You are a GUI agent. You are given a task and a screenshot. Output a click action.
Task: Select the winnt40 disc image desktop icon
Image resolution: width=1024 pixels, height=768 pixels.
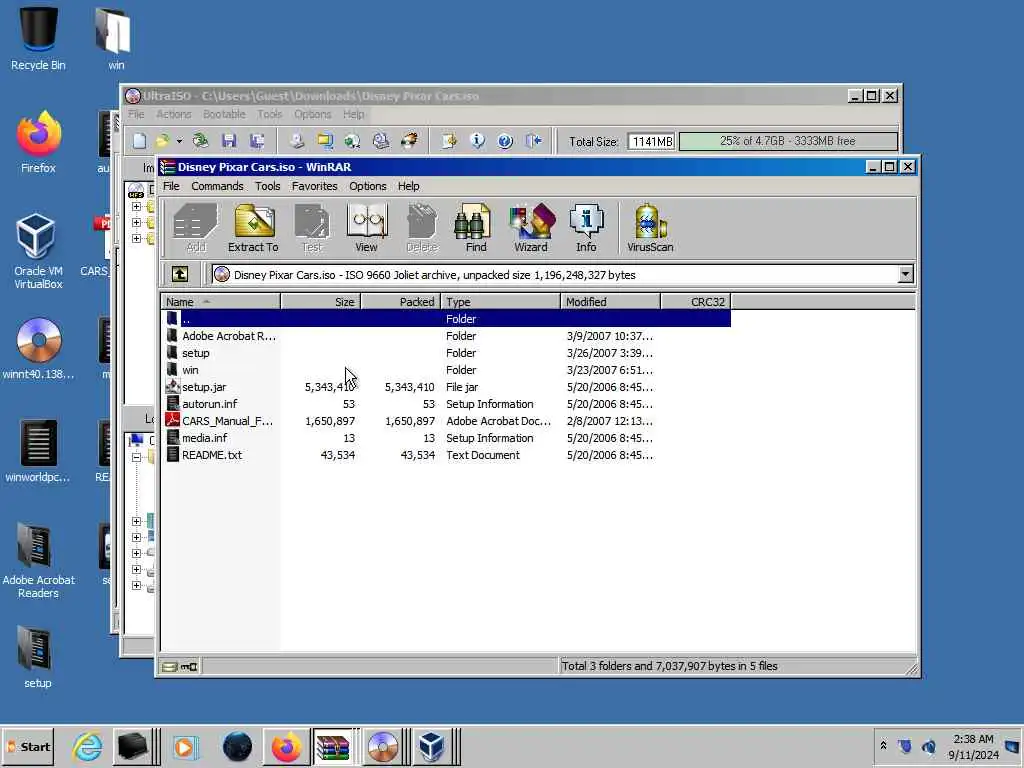[x=38, y=349]
